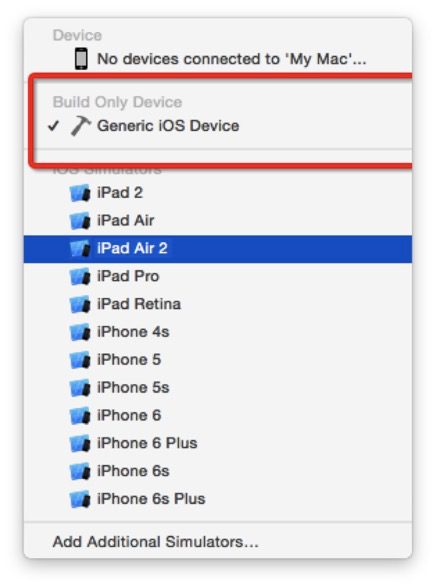Viewport: 436px width, 588px height.
Task: Select Generic iOS Device build target
Action: [218, 126]
